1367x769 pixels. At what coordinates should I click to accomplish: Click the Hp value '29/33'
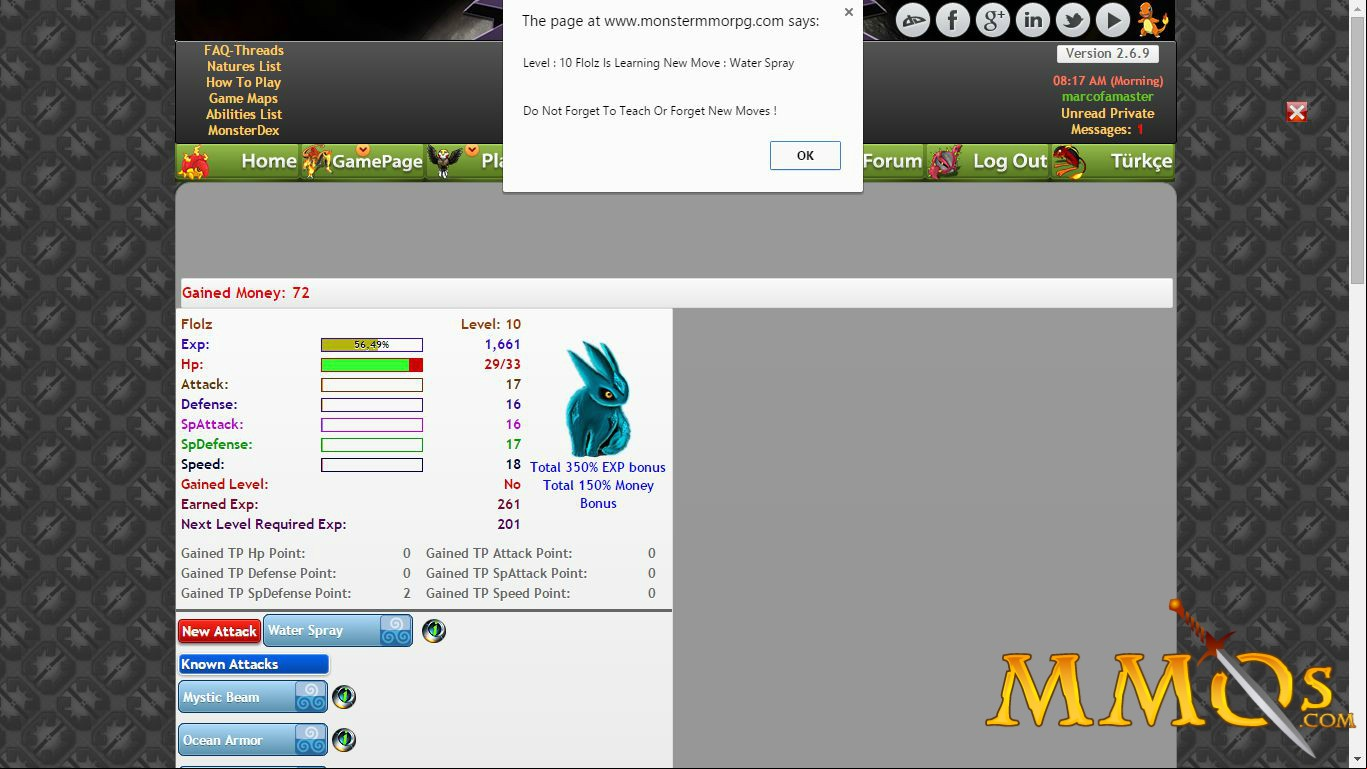coord(503,364)
